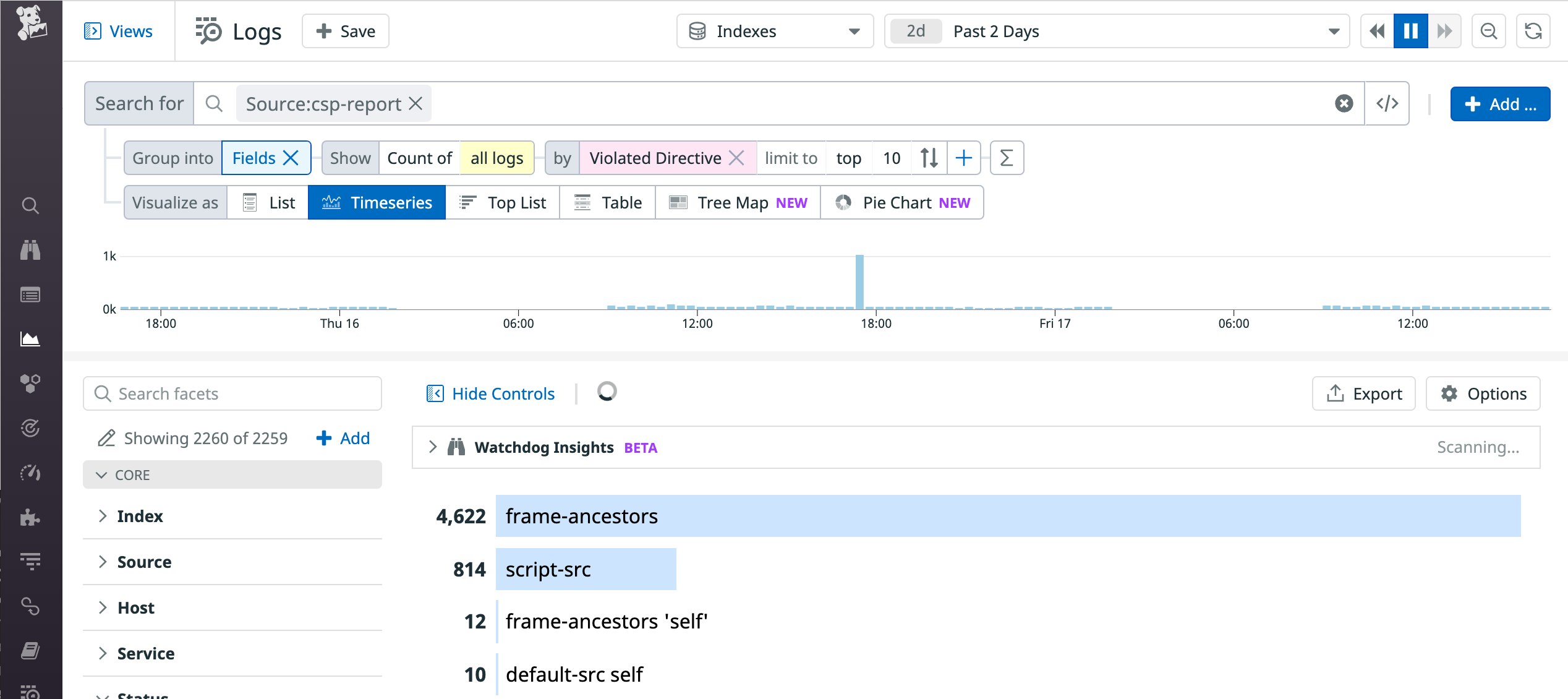Open the Metrics chart icon in sidebar

(x=30, y=339)
